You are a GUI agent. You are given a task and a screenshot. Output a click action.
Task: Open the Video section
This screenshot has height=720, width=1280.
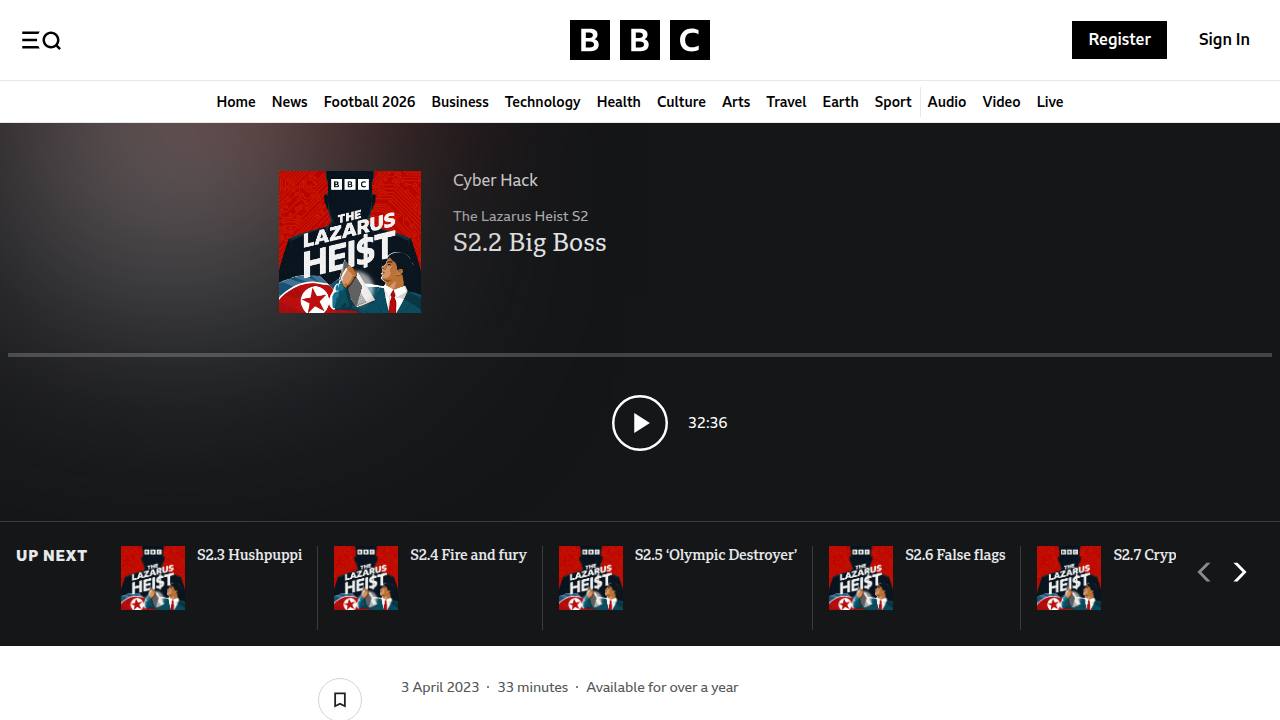pos(1001,102)
